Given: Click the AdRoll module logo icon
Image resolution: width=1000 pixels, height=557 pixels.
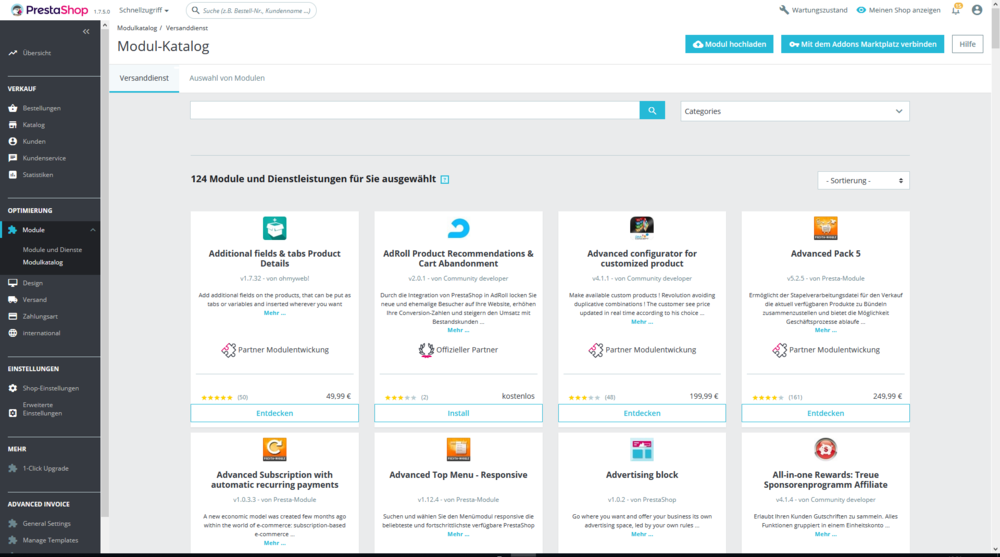Looking at the screenshot, I should point(459,228).
